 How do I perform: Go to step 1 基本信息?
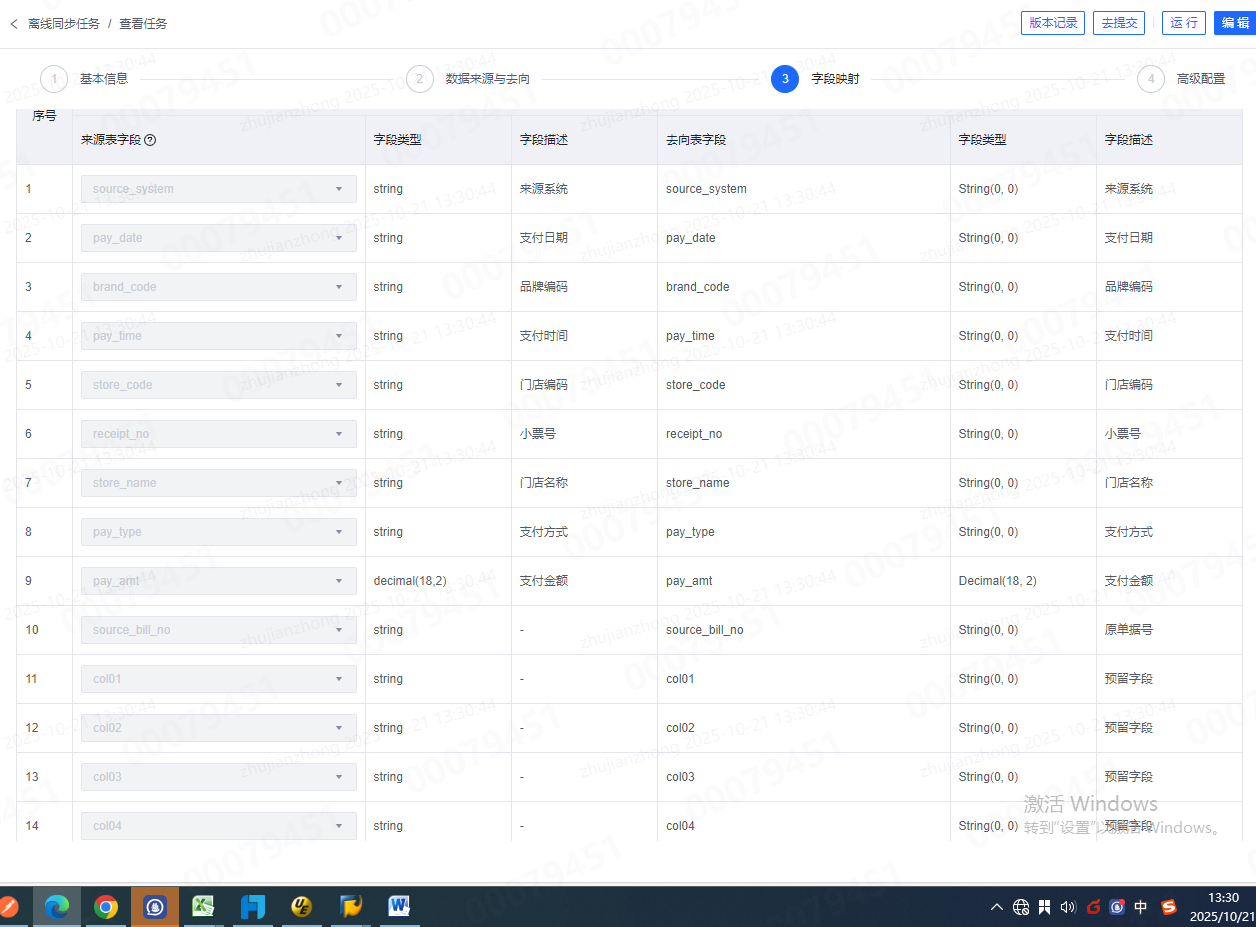pos(54,79)
